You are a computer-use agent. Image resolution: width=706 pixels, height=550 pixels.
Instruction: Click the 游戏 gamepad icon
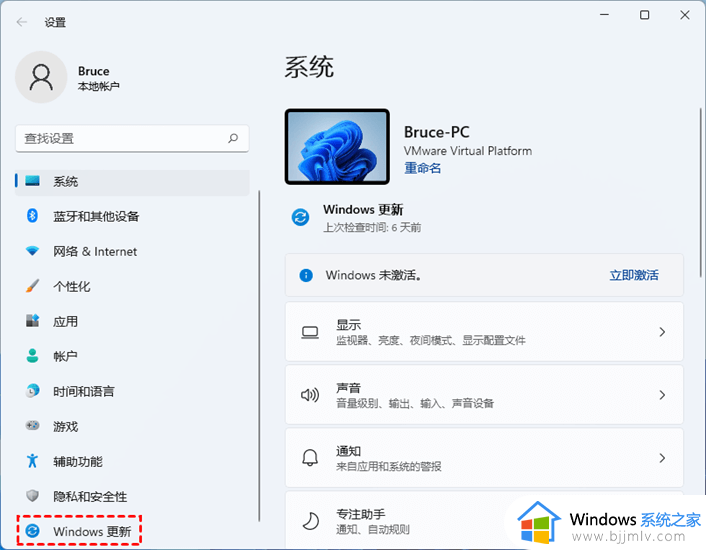point(32,425)
